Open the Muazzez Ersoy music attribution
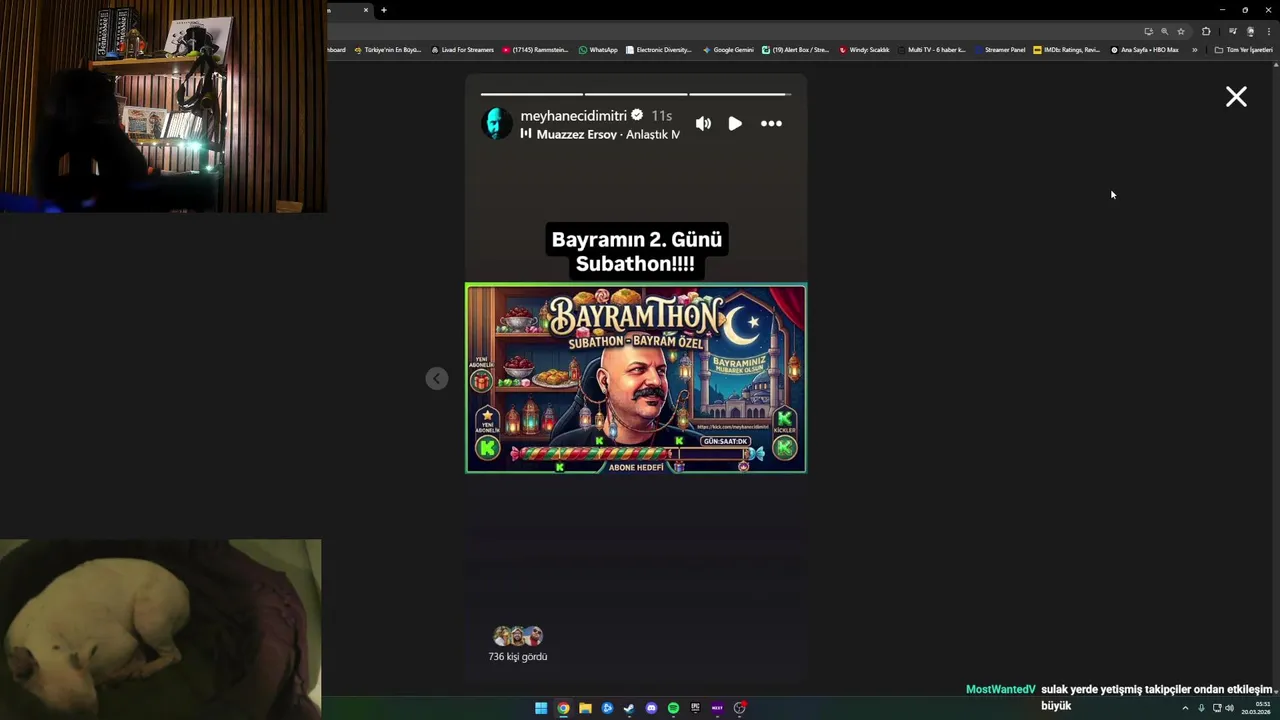The image size is (1280, 720). [600, 134]
